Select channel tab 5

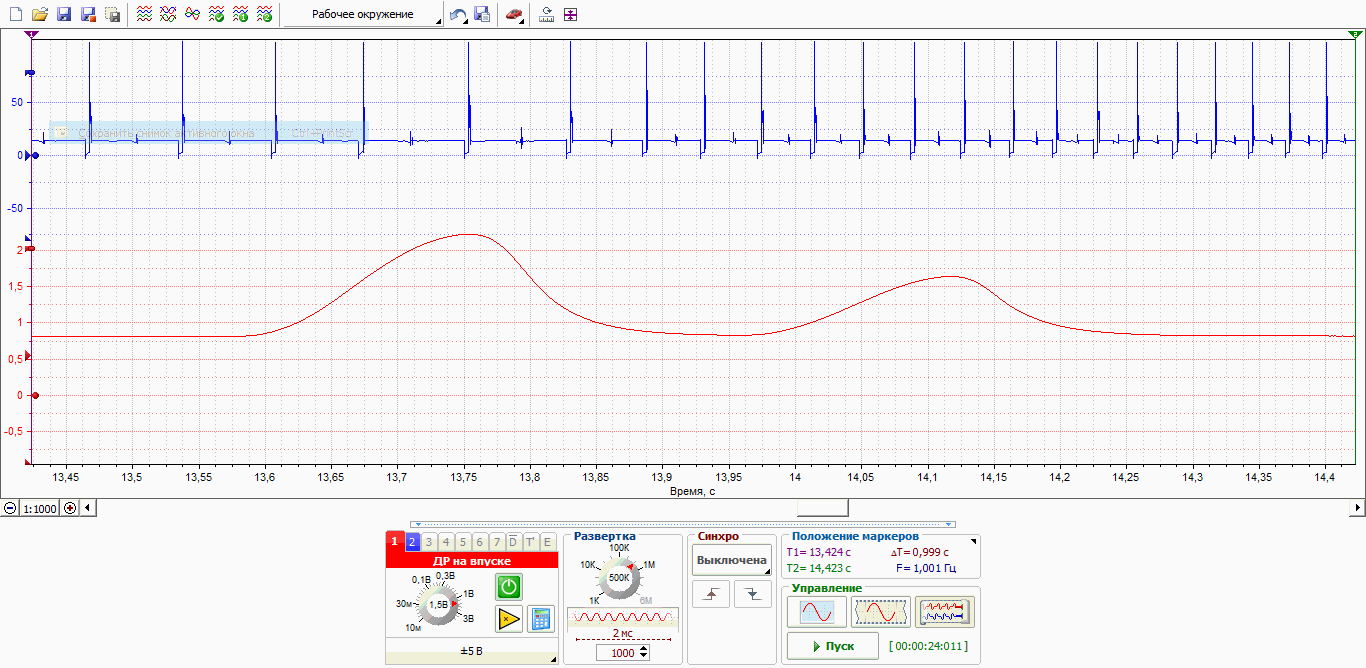463,541
